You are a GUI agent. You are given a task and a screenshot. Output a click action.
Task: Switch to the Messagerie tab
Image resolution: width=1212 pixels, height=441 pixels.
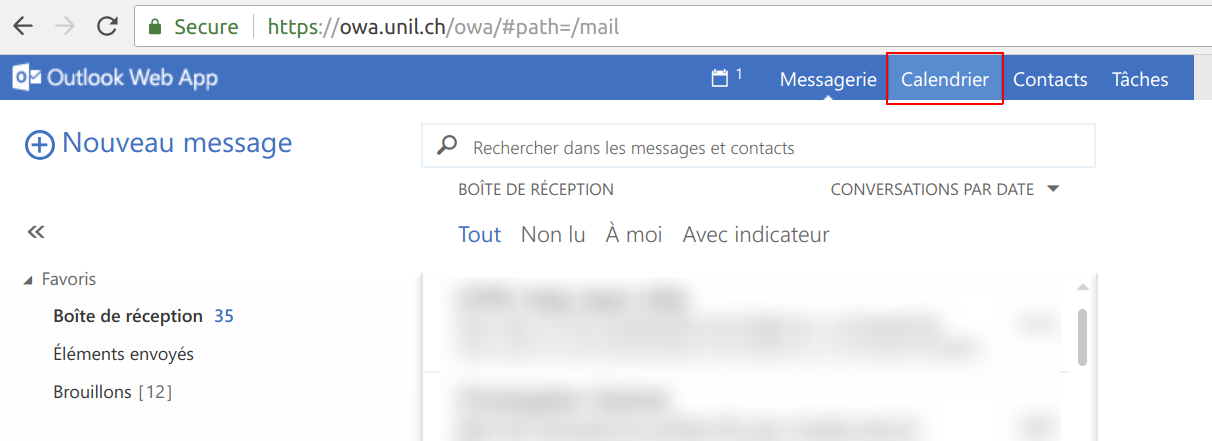(828, 80)
